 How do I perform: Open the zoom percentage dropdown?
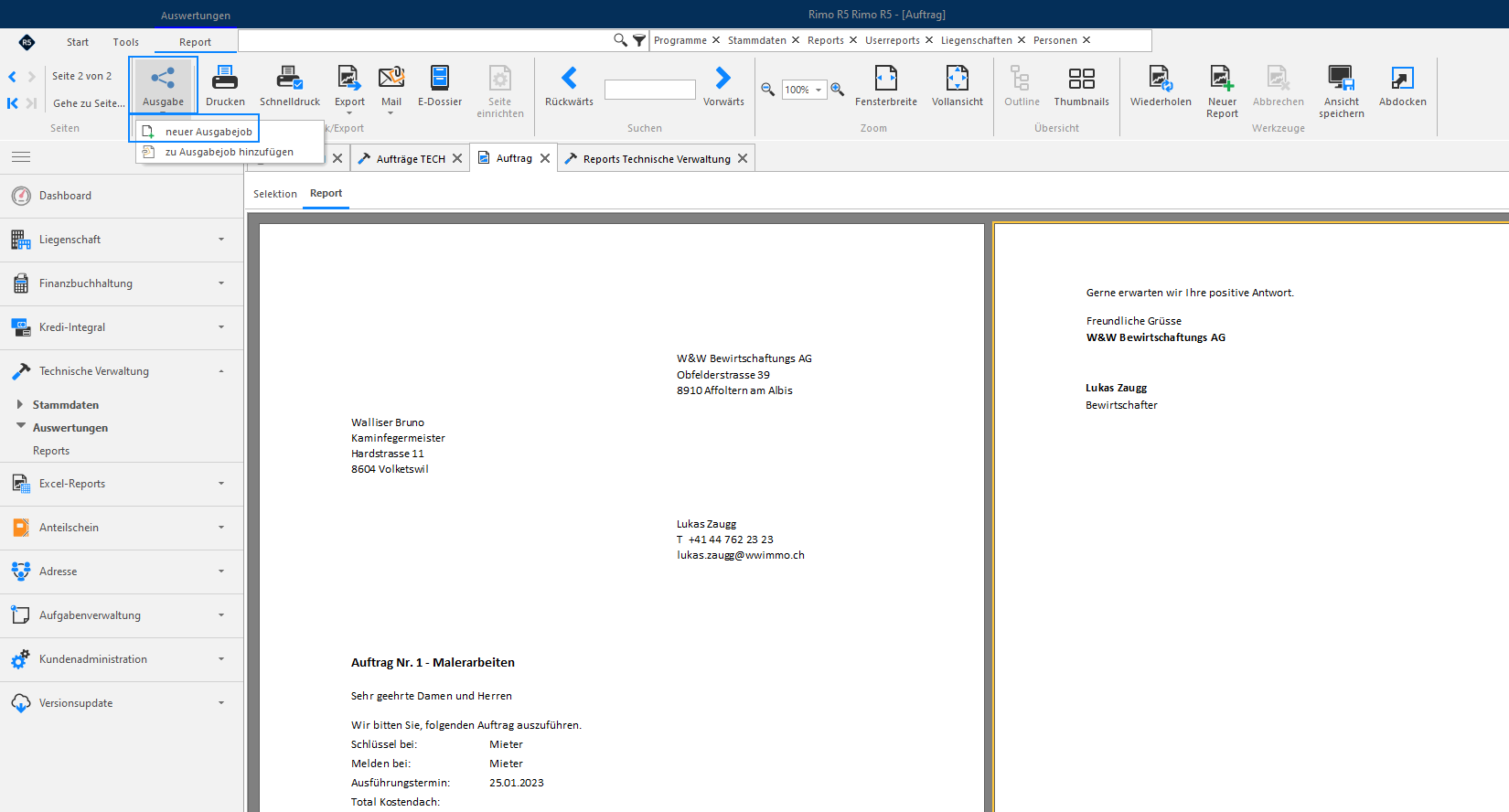click(819, 90)
